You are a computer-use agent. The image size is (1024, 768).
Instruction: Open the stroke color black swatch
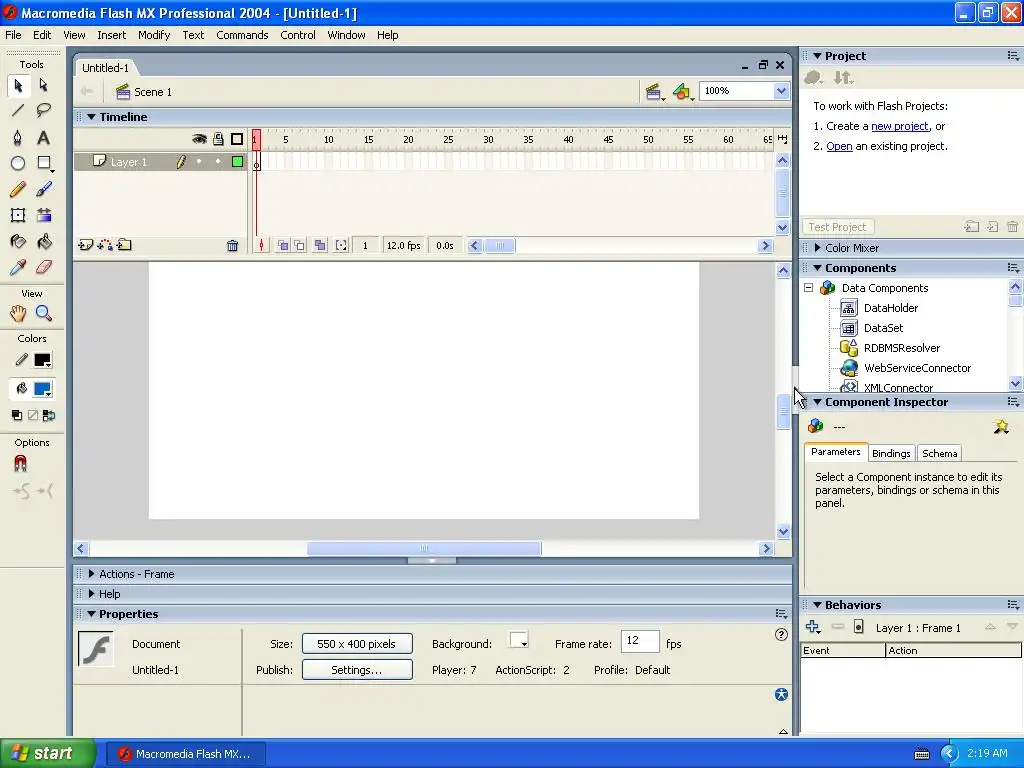pyautogui.click(x=42, y=360)
